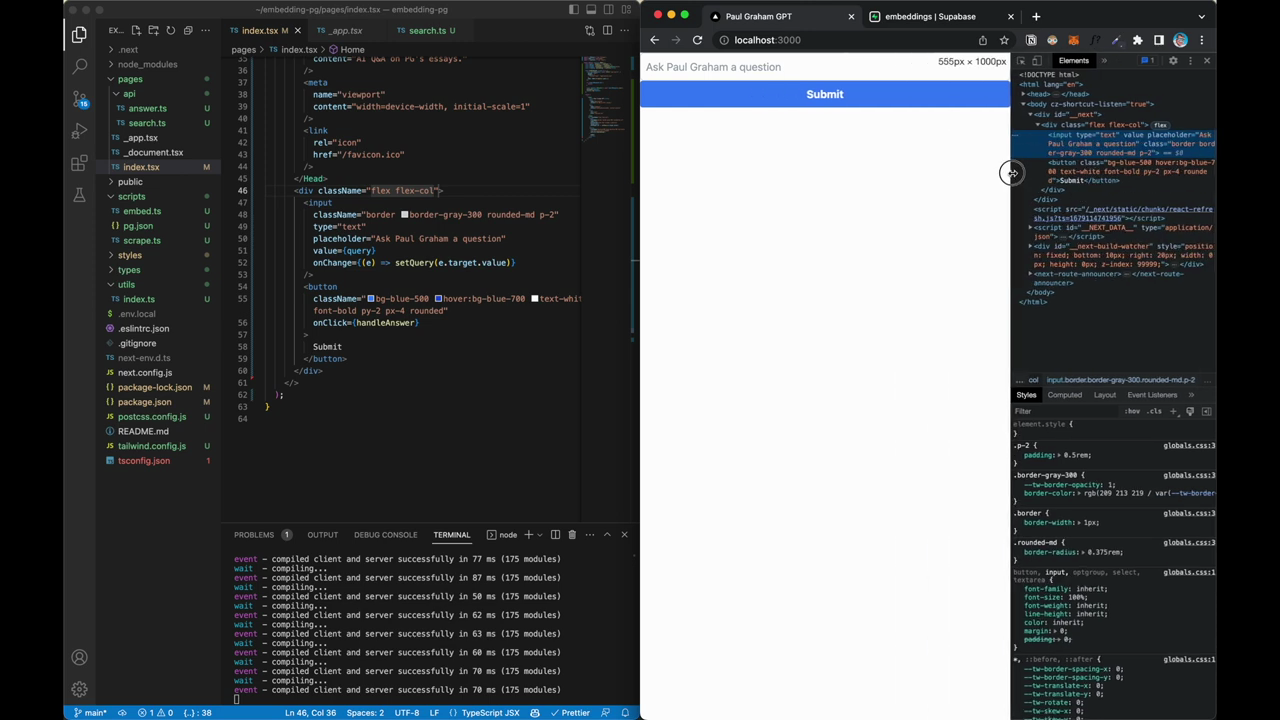Viewport: 1280px width, 720px height.
Task: Collapse the pages folder in Explorer
Action: pyautogui.click(x=130, y=79)
